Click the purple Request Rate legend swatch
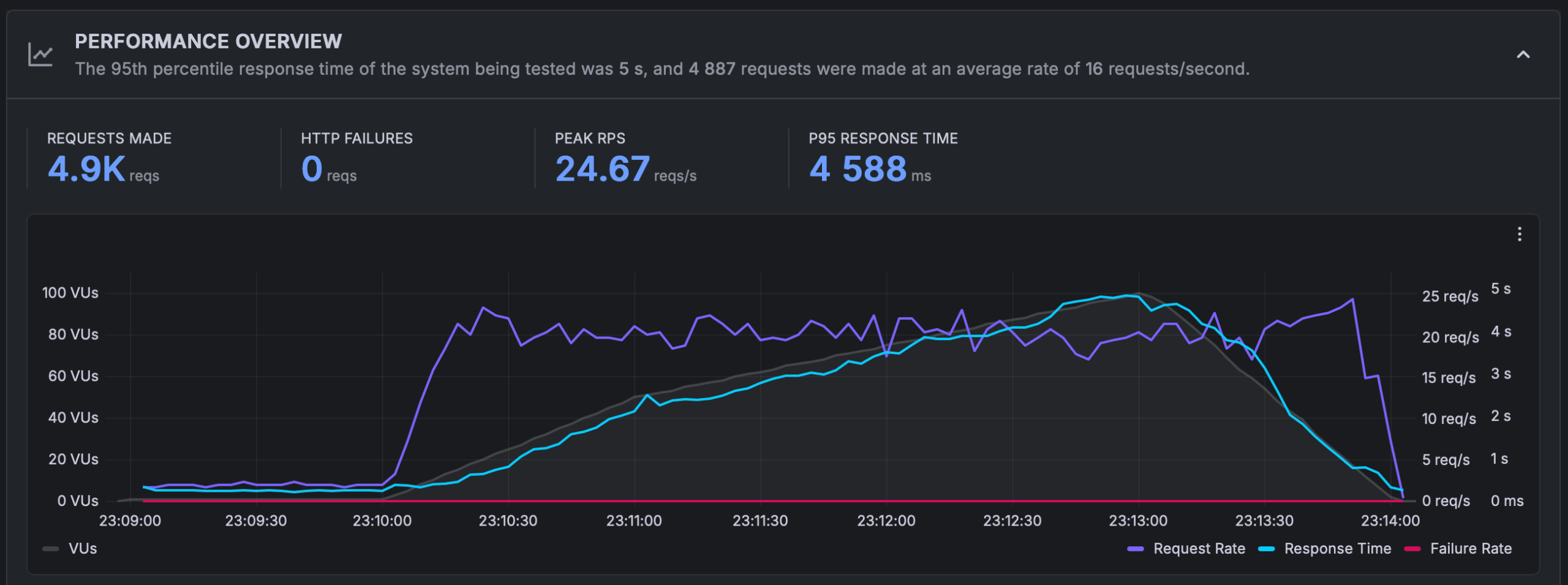1568x585 pixels. pyautogui.click(x=1135, y=549)
